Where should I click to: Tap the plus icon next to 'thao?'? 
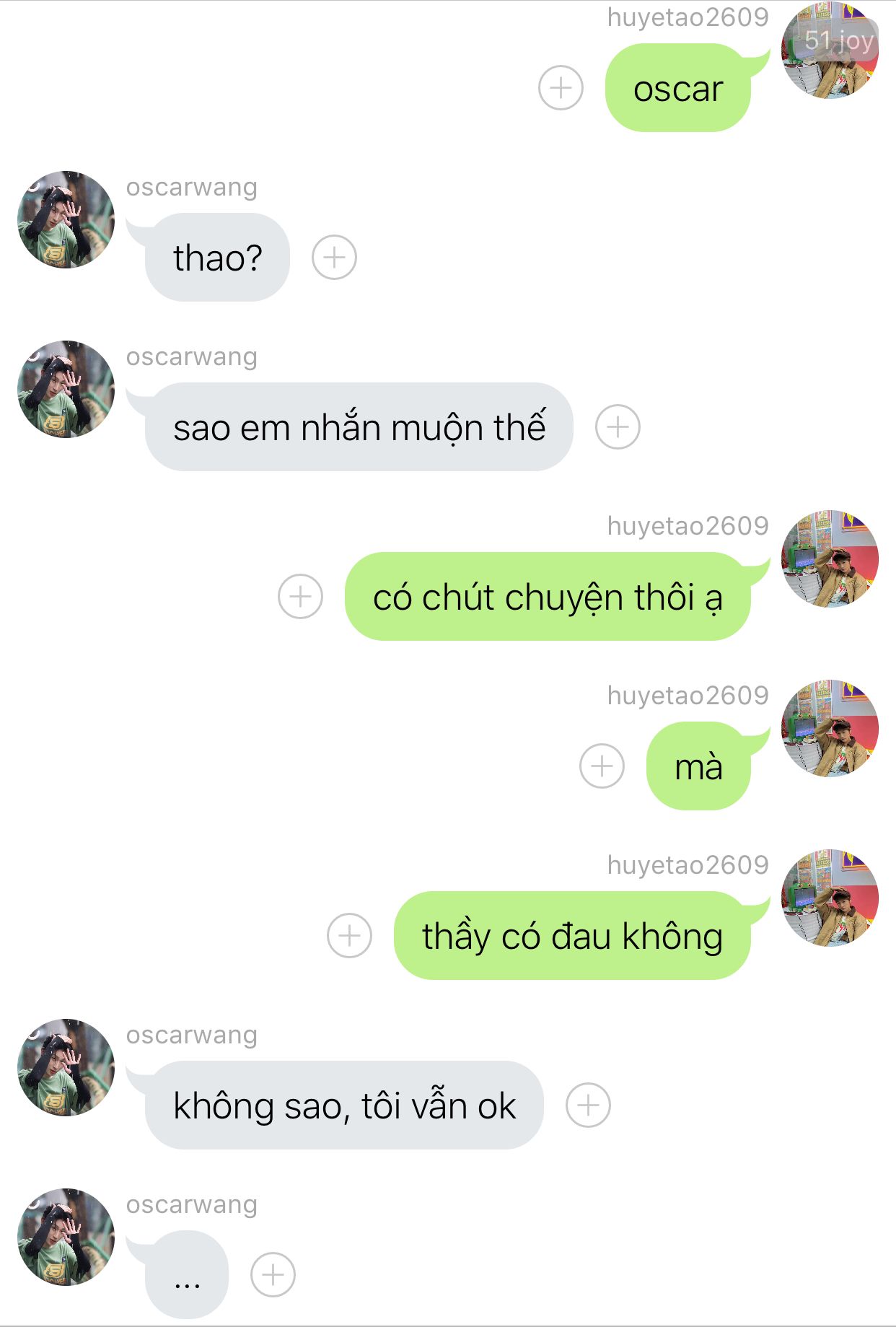pyautogui.click(x=334, y=258)
